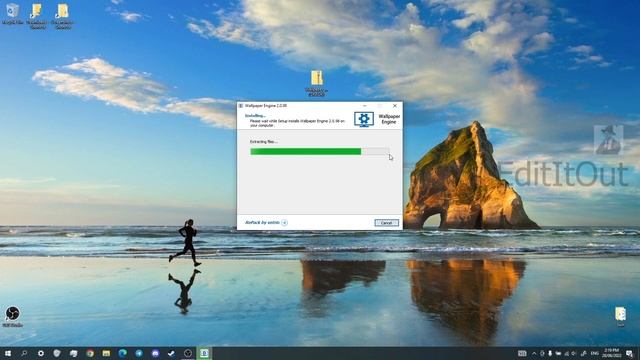The width and height of the screenshot is (640, 360).
Task: Focus the active green installer taskbar button
Action: (x=204, y=353)
